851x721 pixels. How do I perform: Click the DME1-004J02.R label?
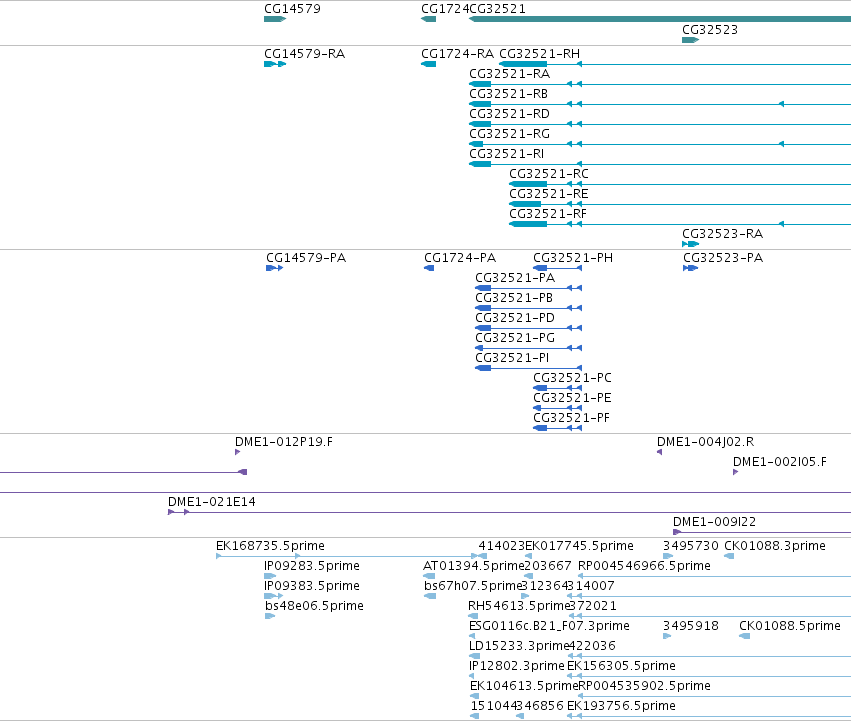(x=706, y=442)
